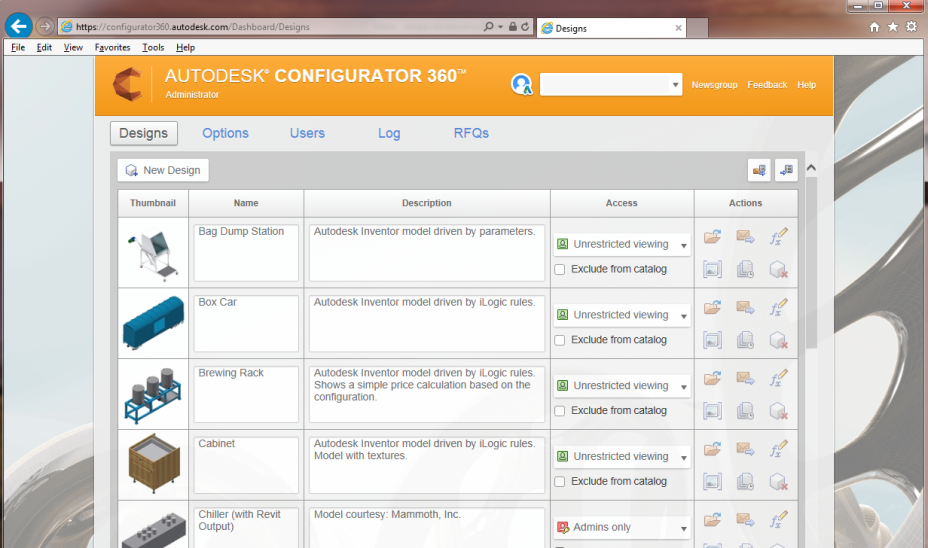Open browser settings gear icon
928x548 pixels.
(911, 27)
